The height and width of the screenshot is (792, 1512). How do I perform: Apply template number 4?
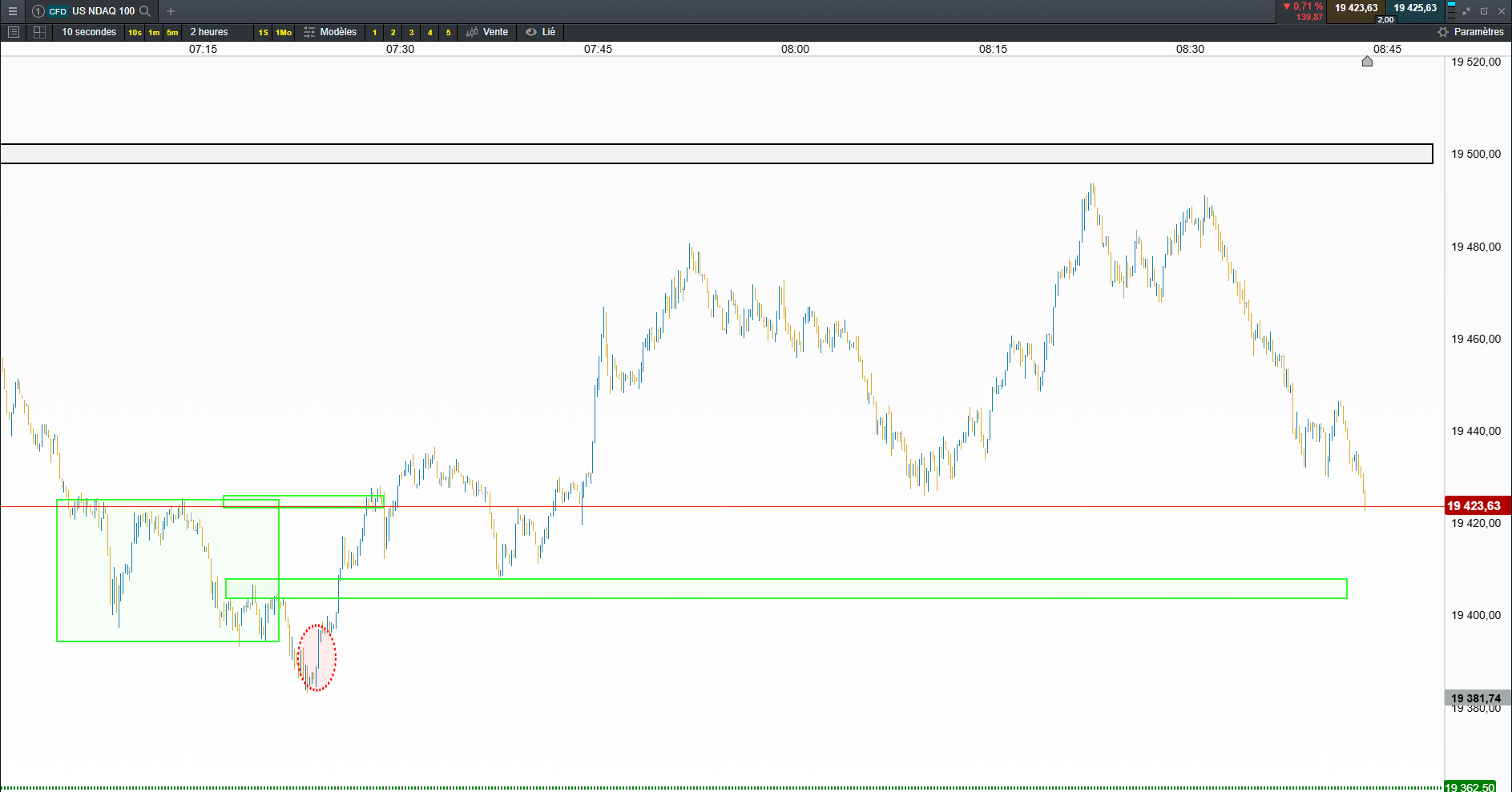[429, 33]
